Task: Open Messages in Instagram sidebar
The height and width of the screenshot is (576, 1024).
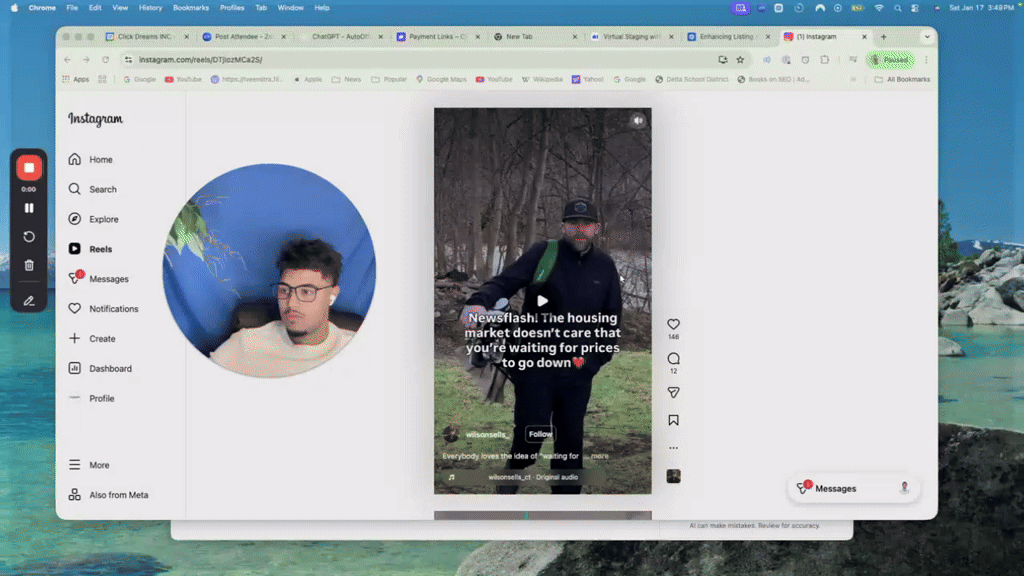Action: (x=99, y=279)
